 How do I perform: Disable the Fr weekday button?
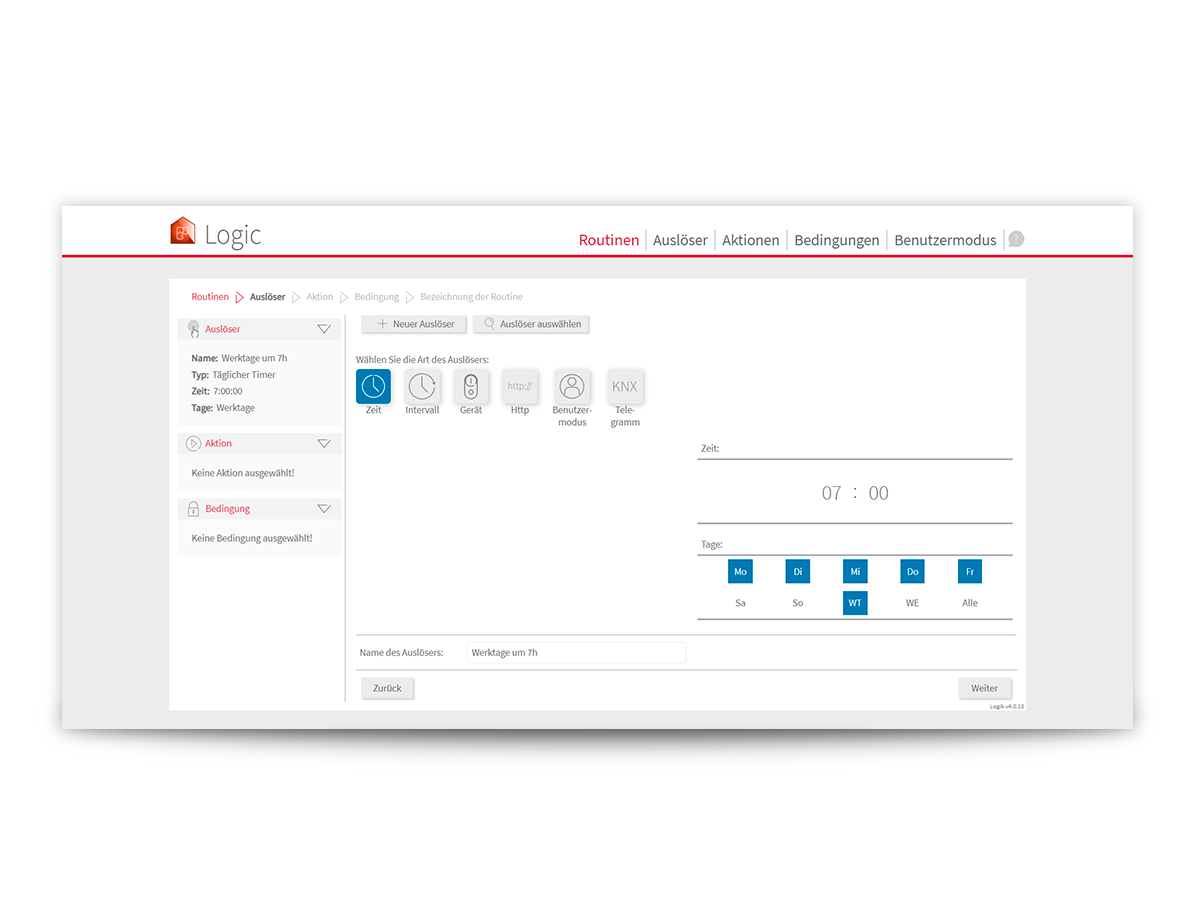click(969, 572)
